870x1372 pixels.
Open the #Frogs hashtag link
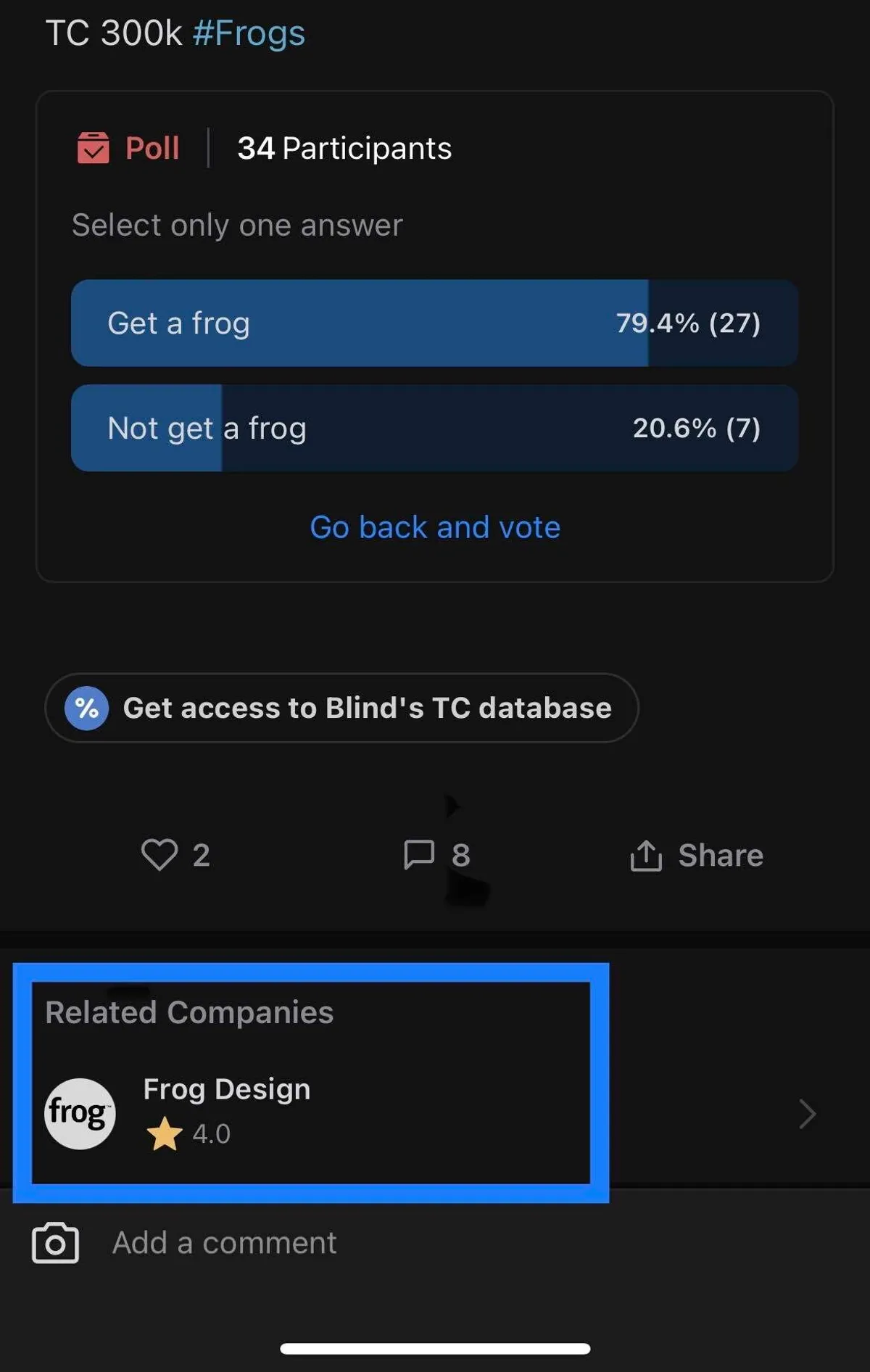coord(249,33)
